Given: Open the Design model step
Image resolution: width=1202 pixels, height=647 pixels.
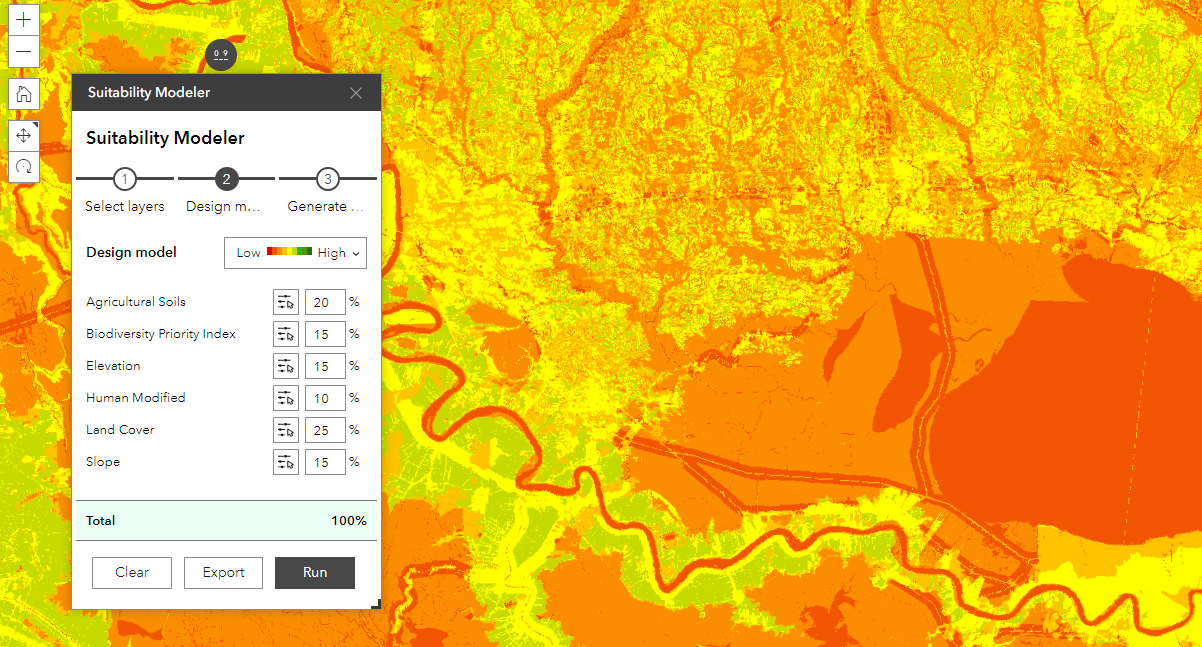Looking at the screenshot, I should pos(226,178).
